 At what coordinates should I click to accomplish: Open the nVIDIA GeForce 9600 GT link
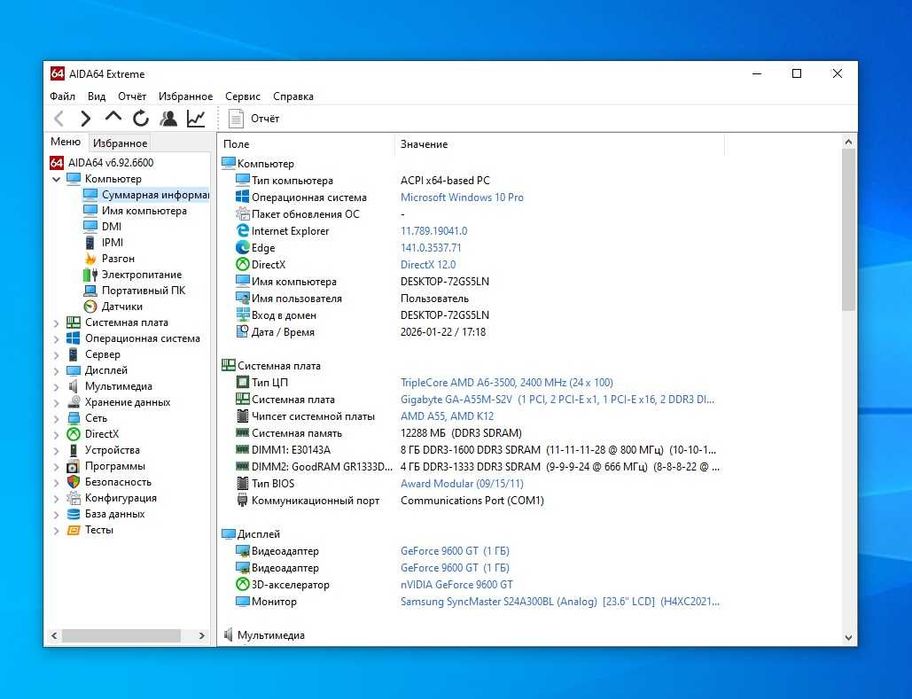457,584
